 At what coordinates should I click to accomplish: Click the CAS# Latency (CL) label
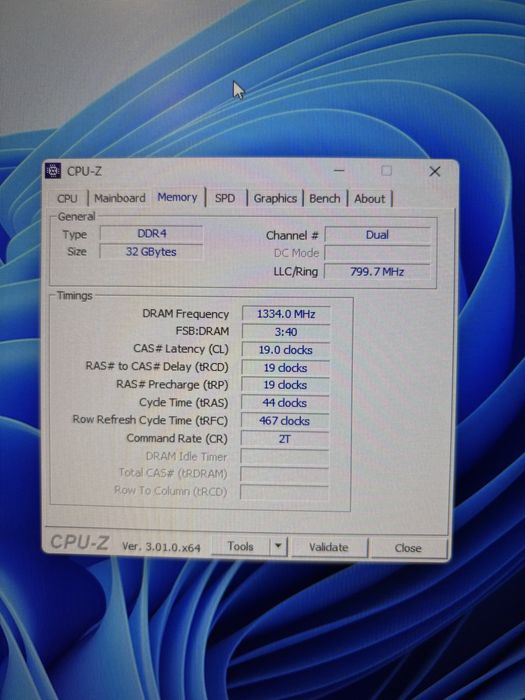click(181, 349)
